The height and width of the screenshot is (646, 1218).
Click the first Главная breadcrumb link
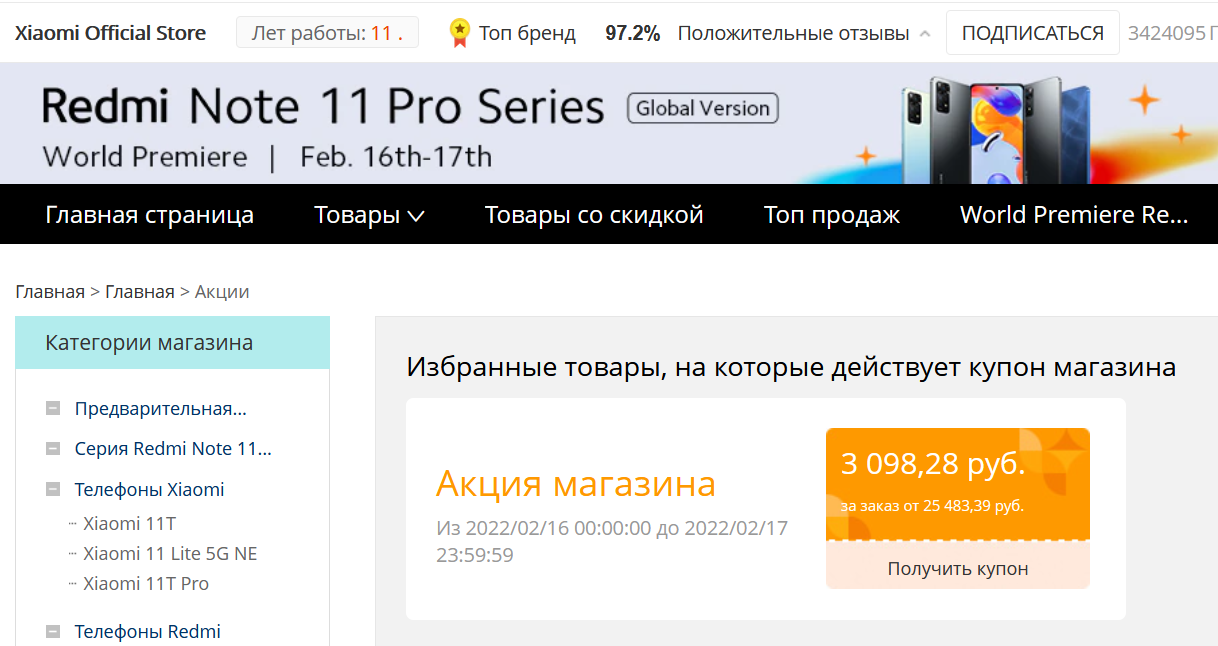pos(50,292)
